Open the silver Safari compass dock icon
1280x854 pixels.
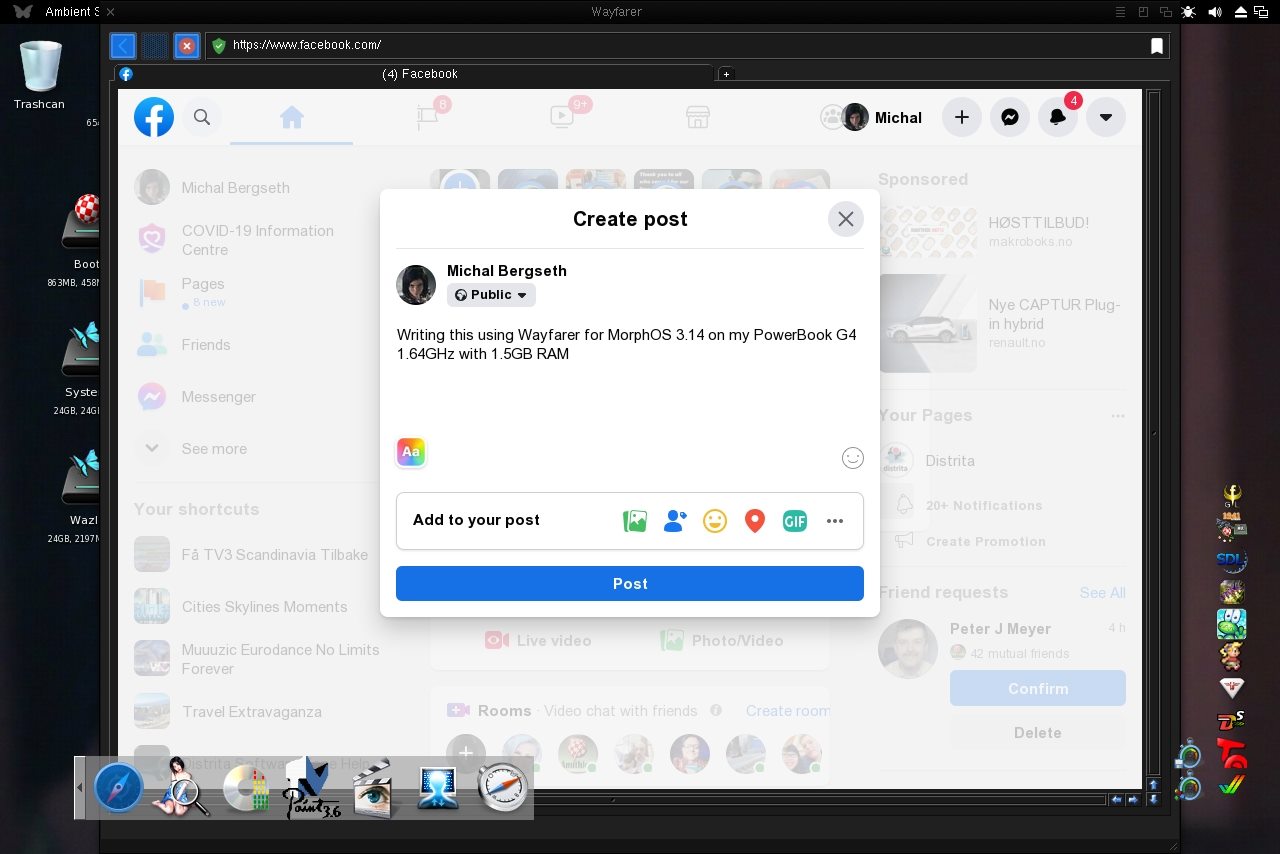(x=502, y=788)
